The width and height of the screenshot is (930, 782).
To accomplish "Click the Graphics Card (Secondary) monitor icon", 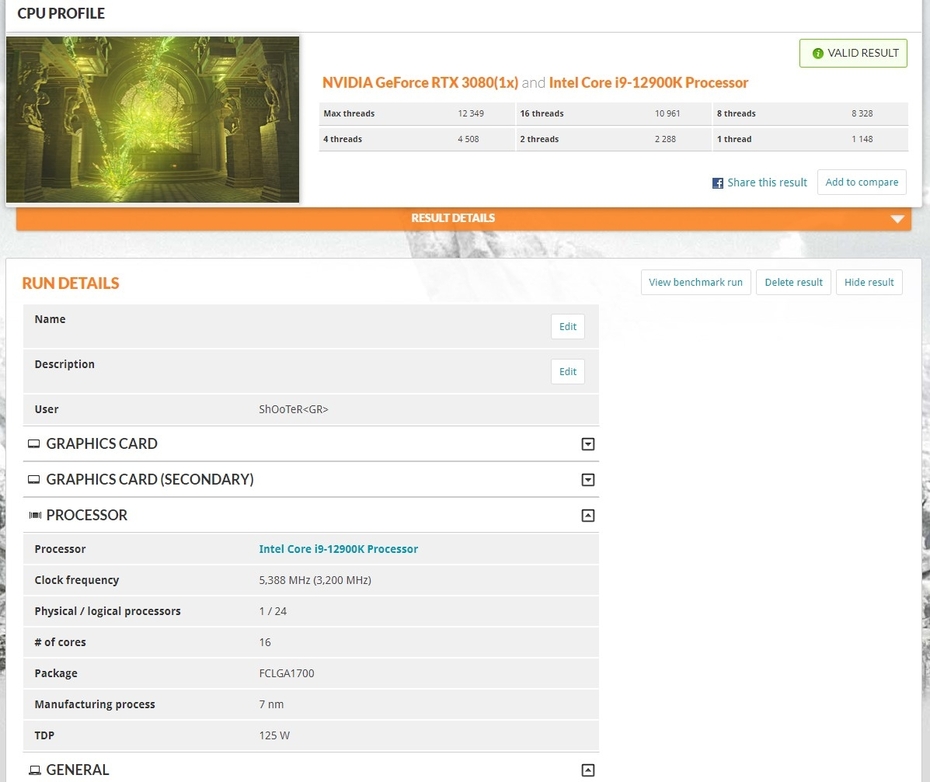I will click(34, 479).
